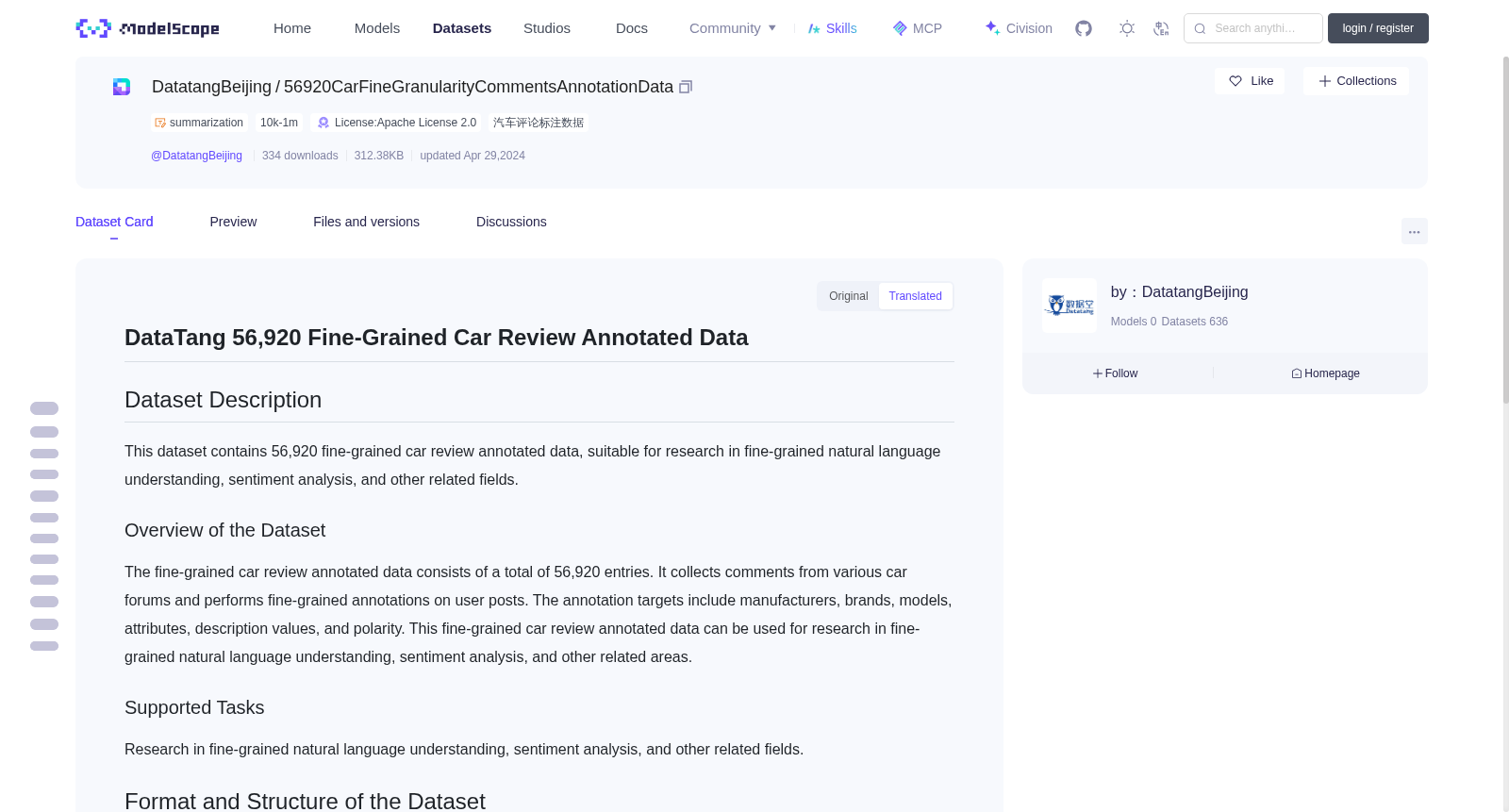Open Civision from the top navigation
The width and height of the screenshot is (1509, 812).
tap(1019, 28)
